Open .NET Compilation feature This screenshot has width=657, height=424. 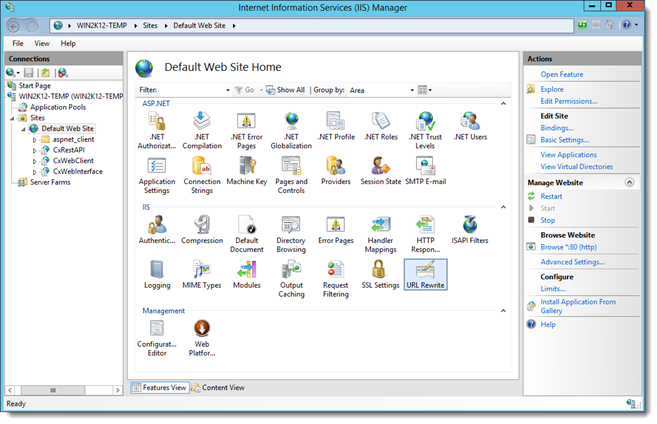pos(202,130)
